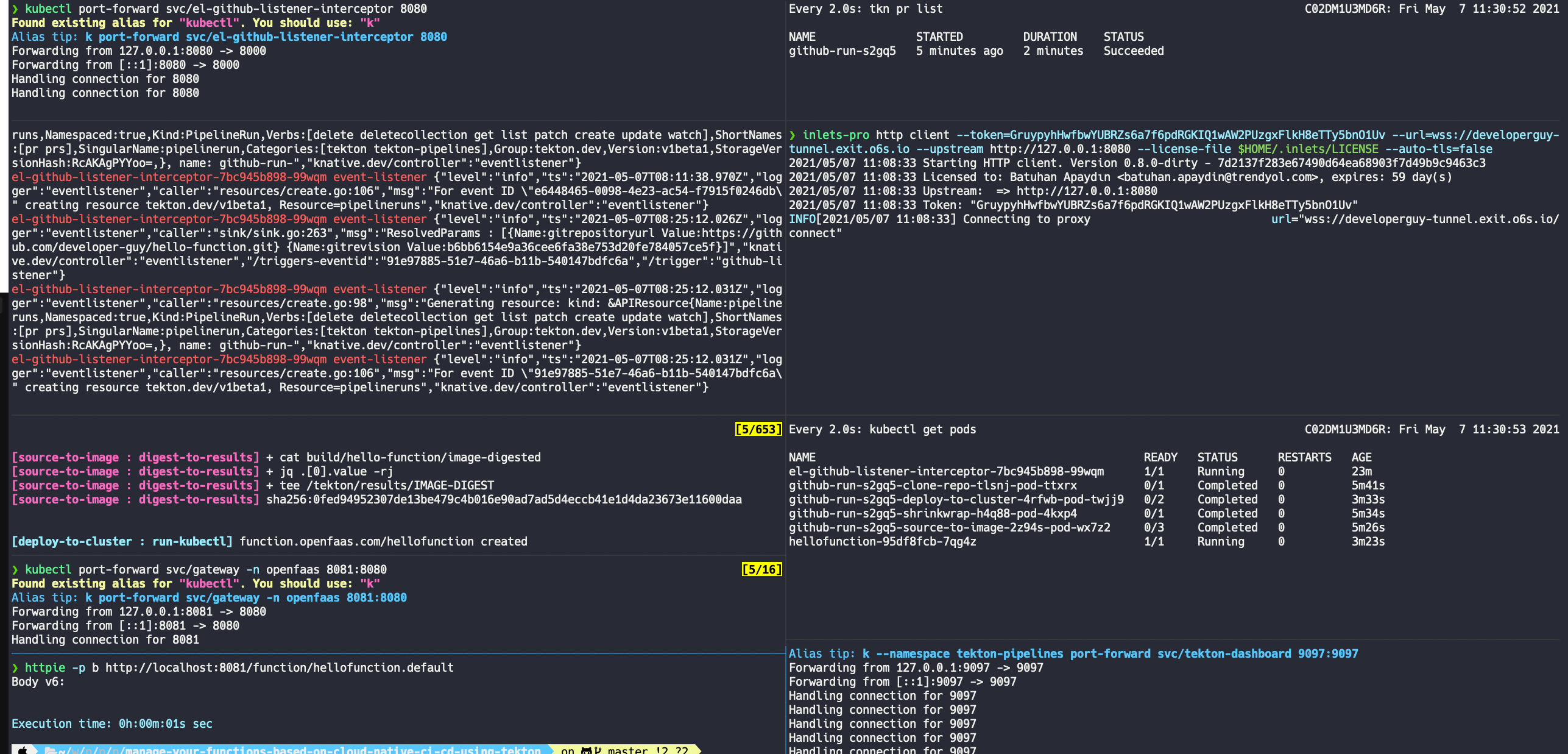Click the master branch name in prompt

(x=627, y=750)
